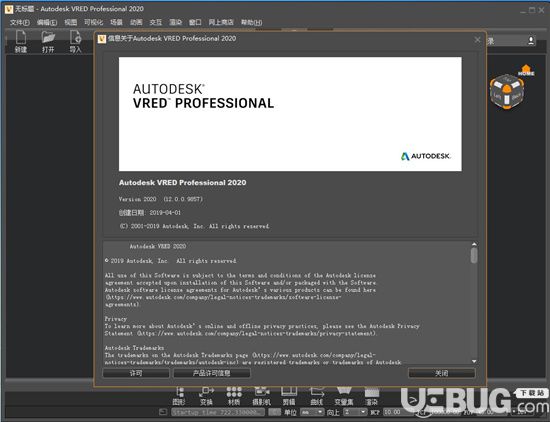Click the 关闭 button to dismiss the dialog
The width and height of the screenshot is (550, 422).
click(x=442, y=373)
